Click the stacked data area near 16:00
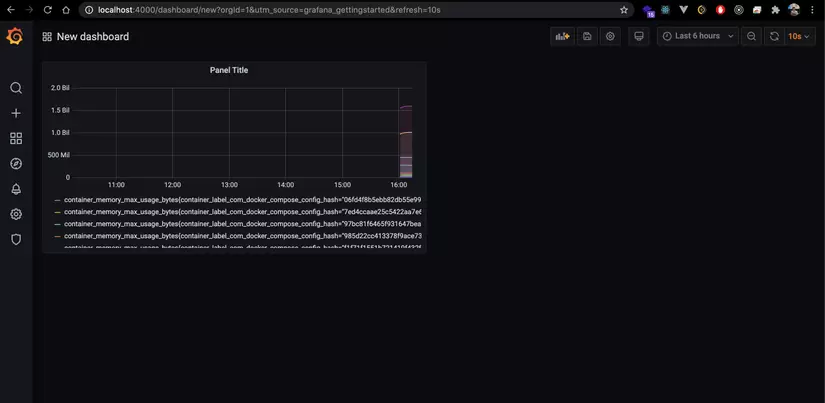Image resolution: width=825 pixels, height=403 pixels. pos(406,142)
